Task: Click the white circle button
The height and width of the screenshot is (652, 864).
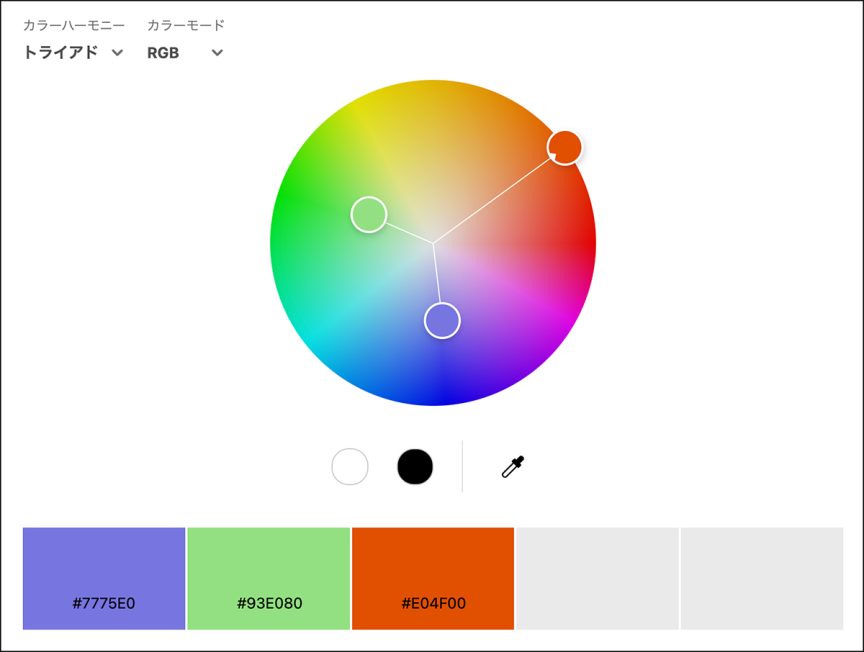Action: click(350, 467)
